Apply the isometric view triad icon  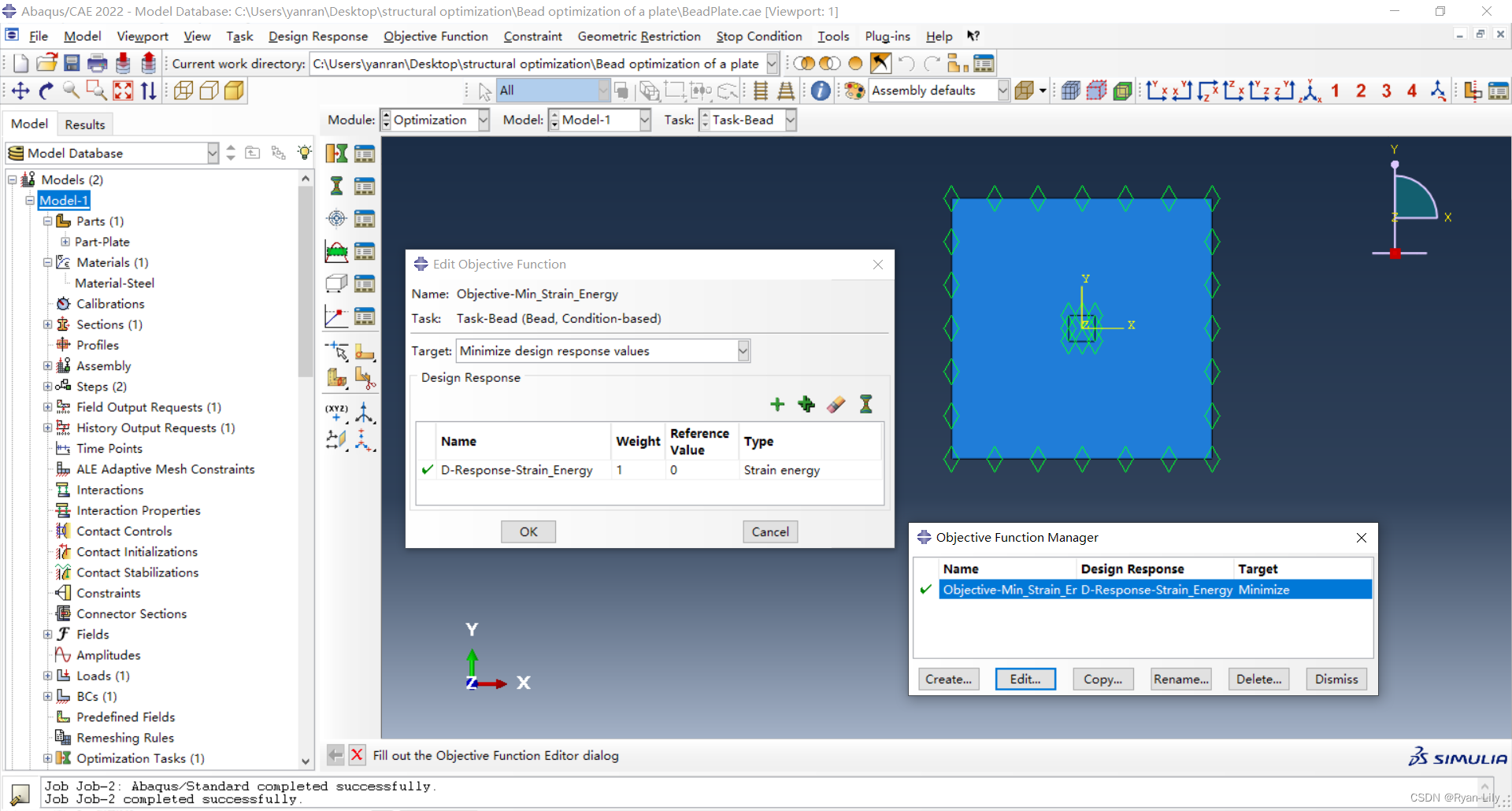(x=1310, y=91)
